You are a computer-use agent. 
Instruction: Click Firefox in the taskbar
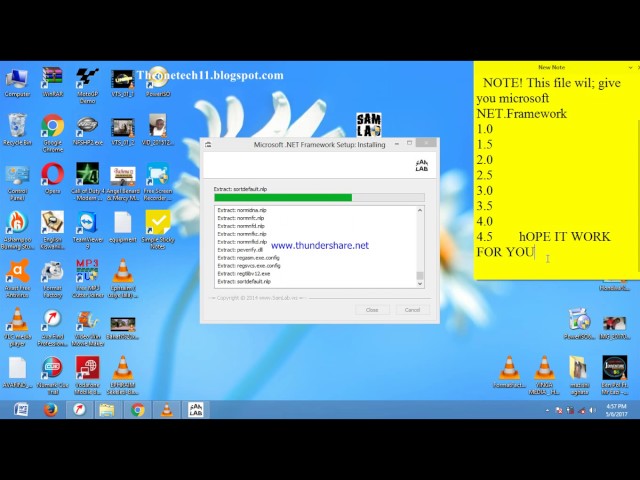51,409
